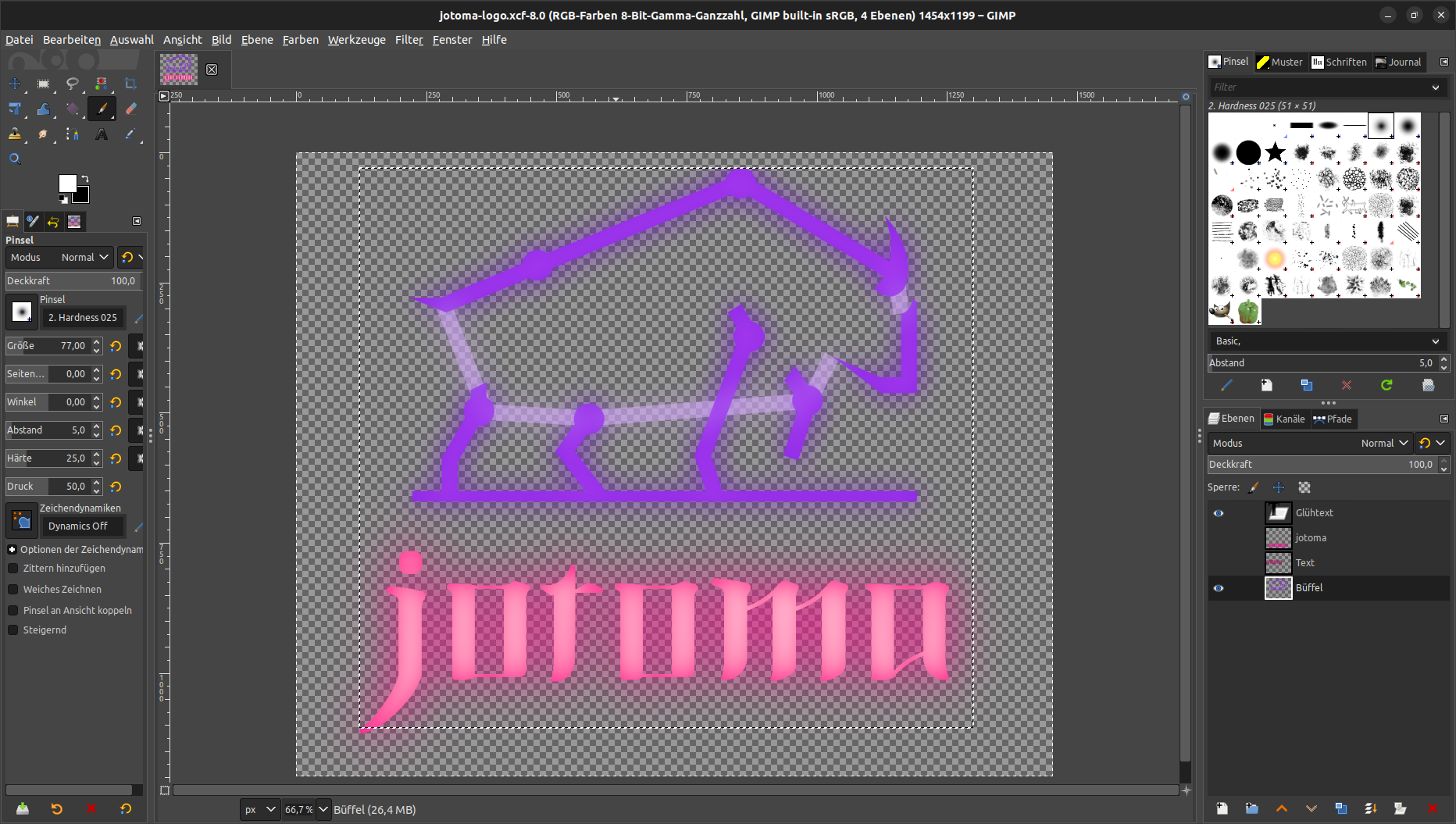The height and width of the screenshot is (824, 1456).
Task: Hide the Büffel layer via eye icon
Action: [x=1218, y=588]
